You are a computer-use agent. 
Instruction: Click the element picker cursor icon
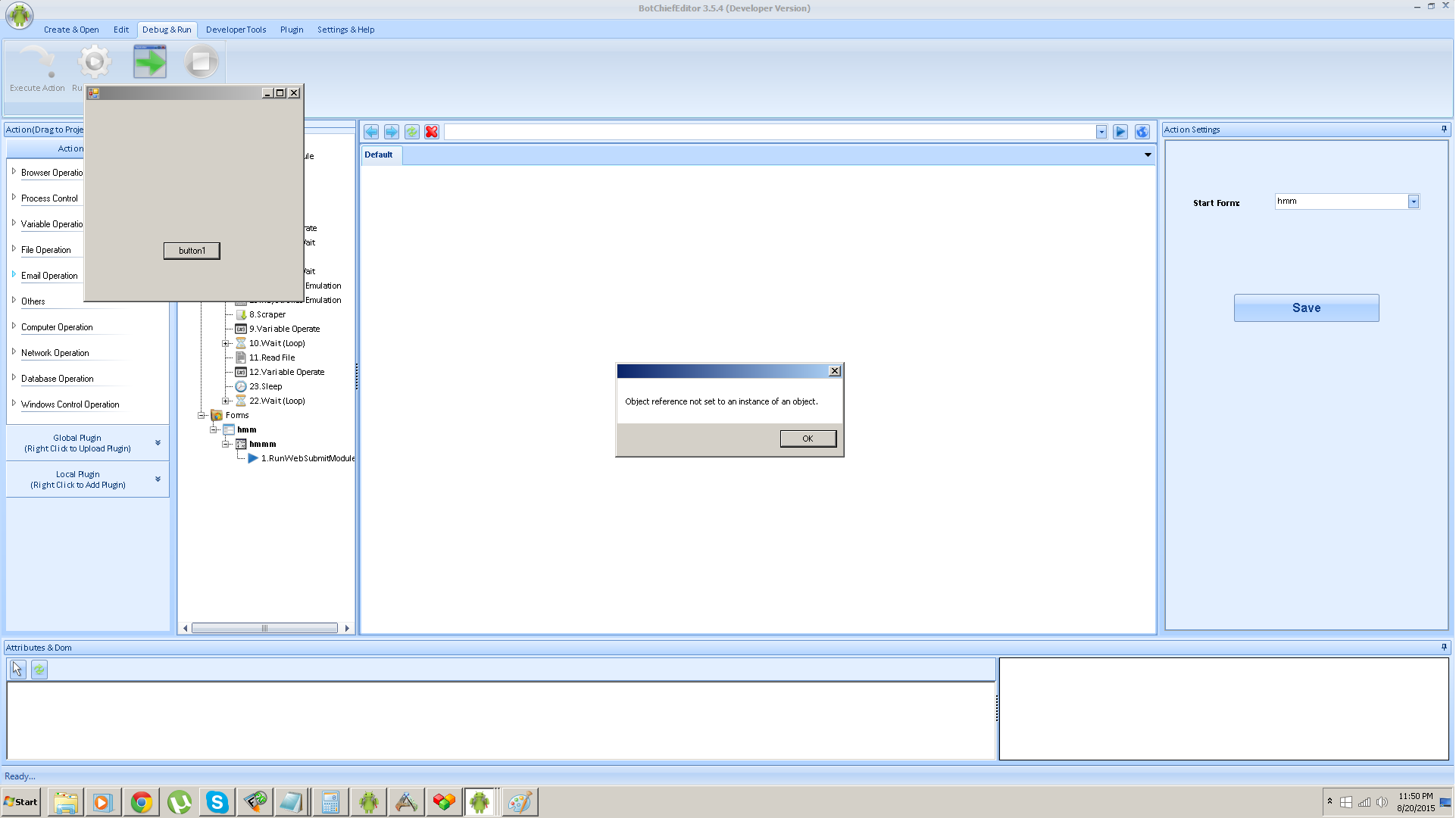tap(17, 670)
